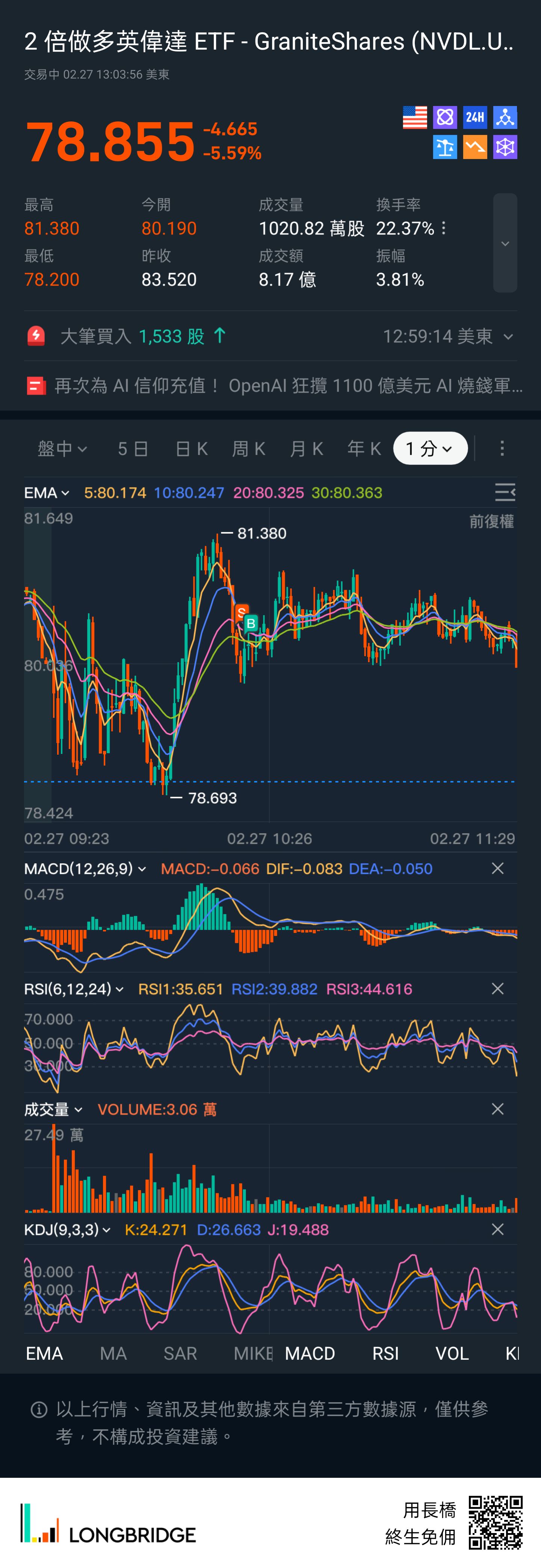Screen dimensions: 541x1568
Task: Tap the blue balance scale icon
Action: [x=445, y=147]
